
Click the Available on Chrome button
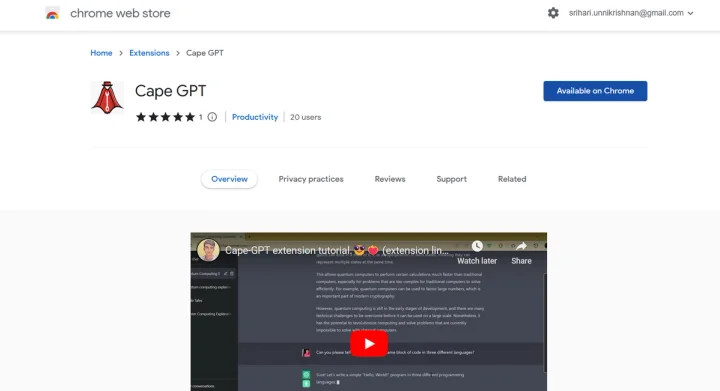pos(595,91)
